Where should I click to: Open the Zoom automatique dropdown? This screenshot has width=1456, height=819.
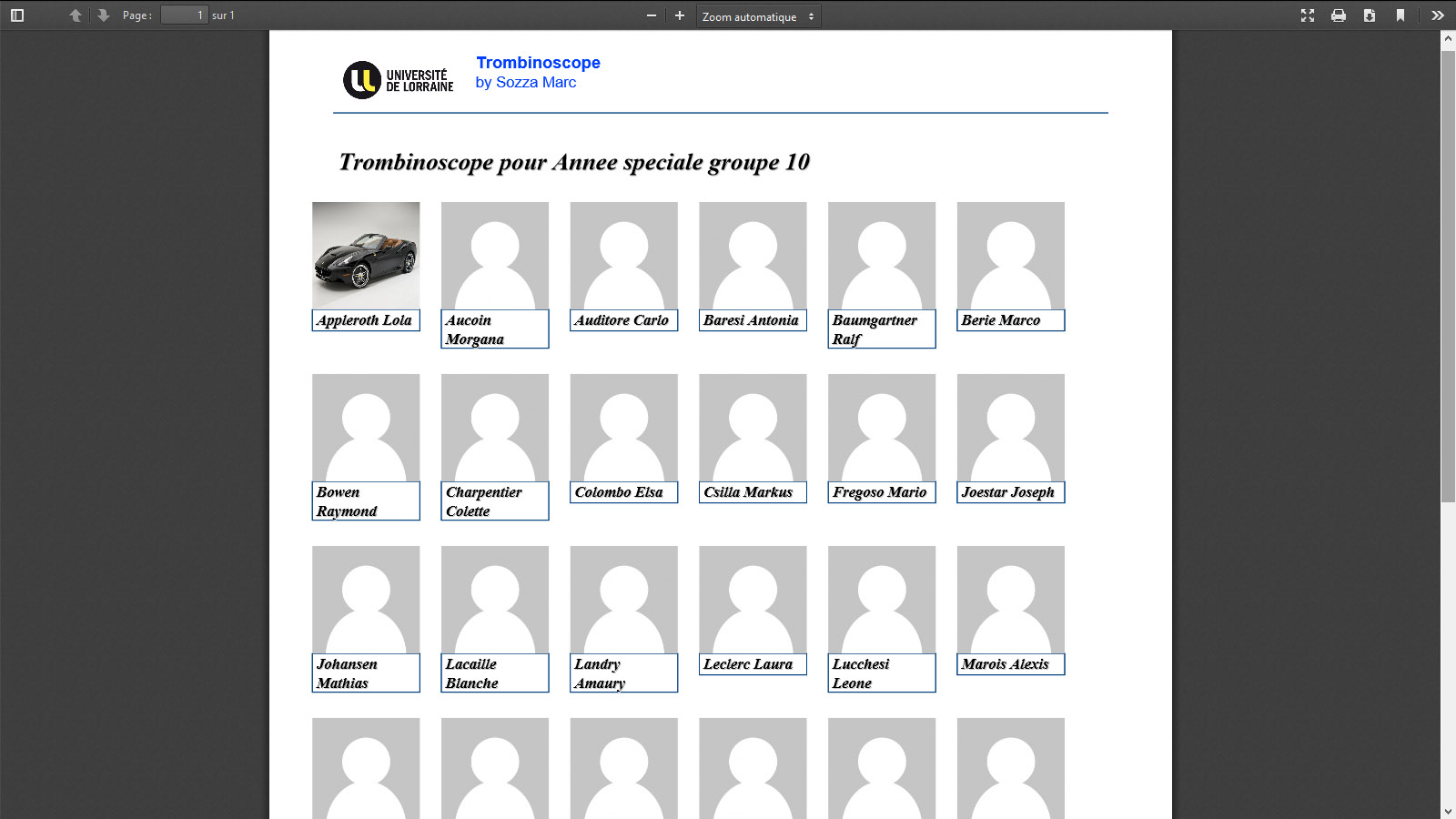click(x=758, y=16)
